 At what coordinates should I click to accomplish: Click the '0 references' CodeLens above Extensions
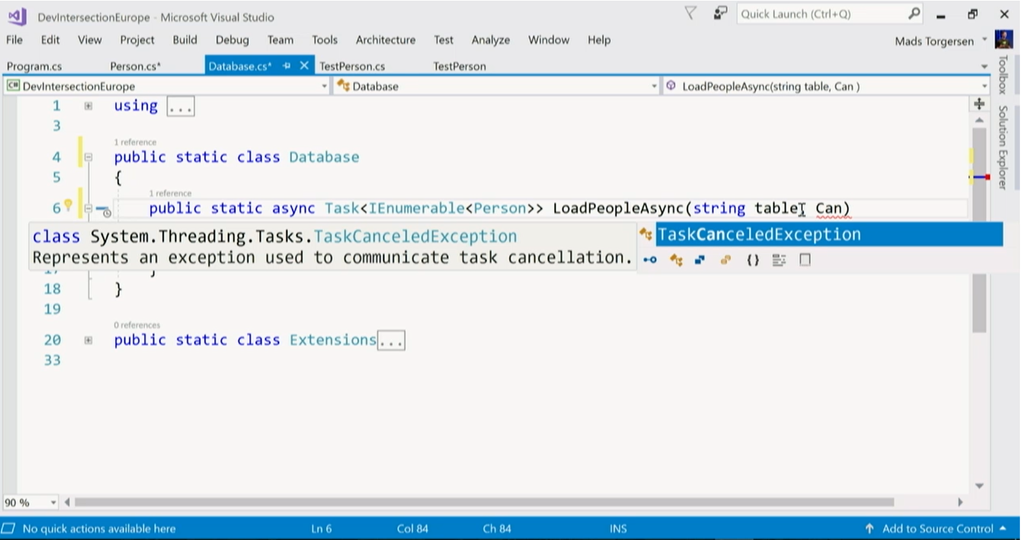tap(137, 325)
